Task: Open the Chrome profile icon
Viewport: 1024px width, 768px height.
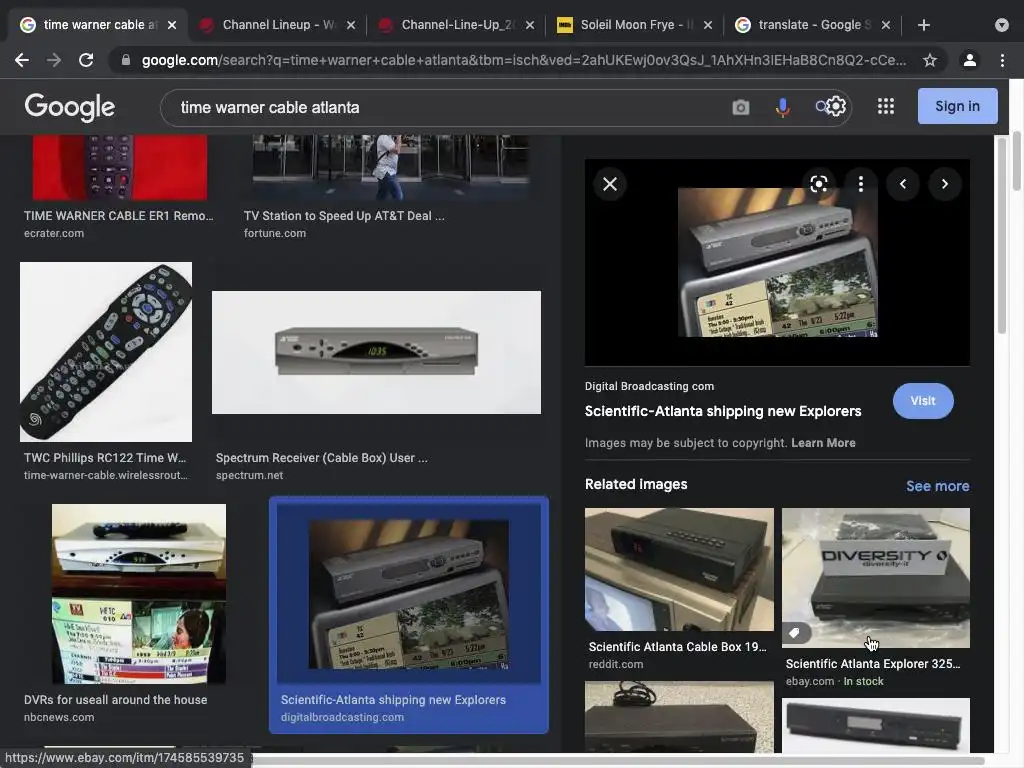Action: (x=970, y=60)
